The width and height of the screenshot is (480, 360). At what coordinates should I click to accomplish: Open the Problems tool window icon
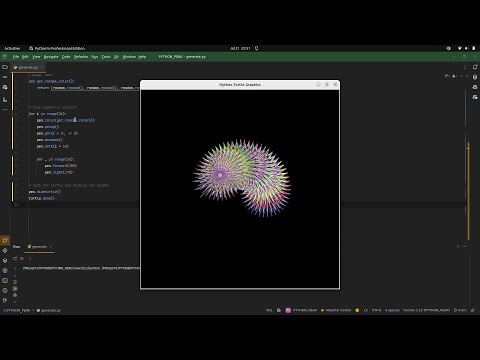(x=5, y=290)
